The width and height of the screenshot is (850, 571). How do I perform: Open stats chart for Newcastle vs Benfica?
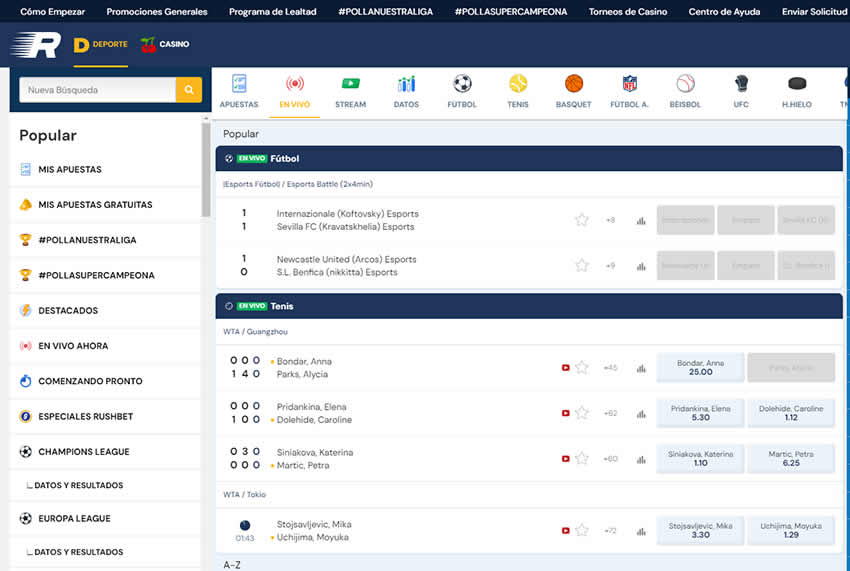pos(641,266)
